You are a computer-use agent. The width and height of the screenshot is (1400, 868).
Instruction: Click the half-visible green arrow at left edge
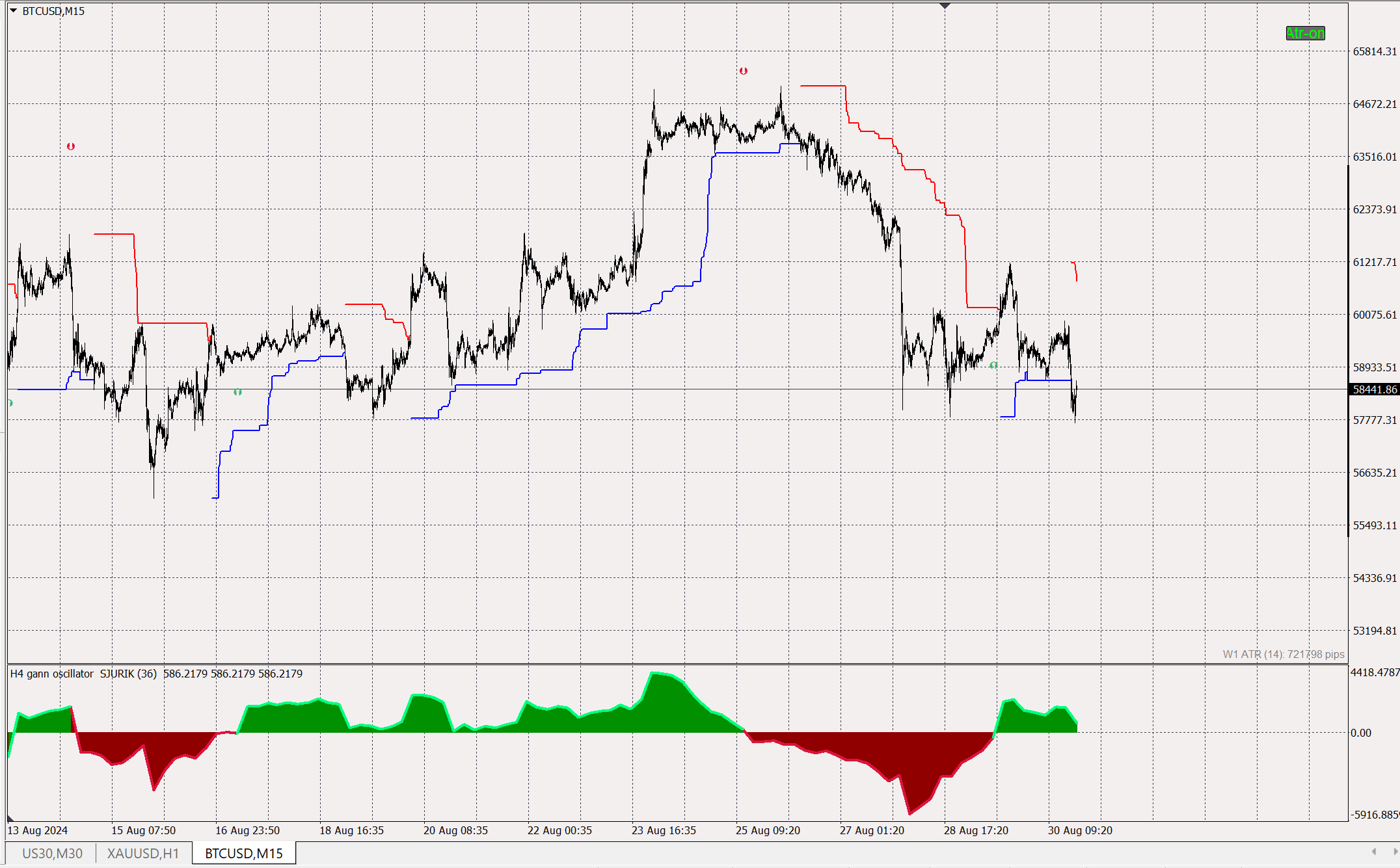click(x=10, y=403)
